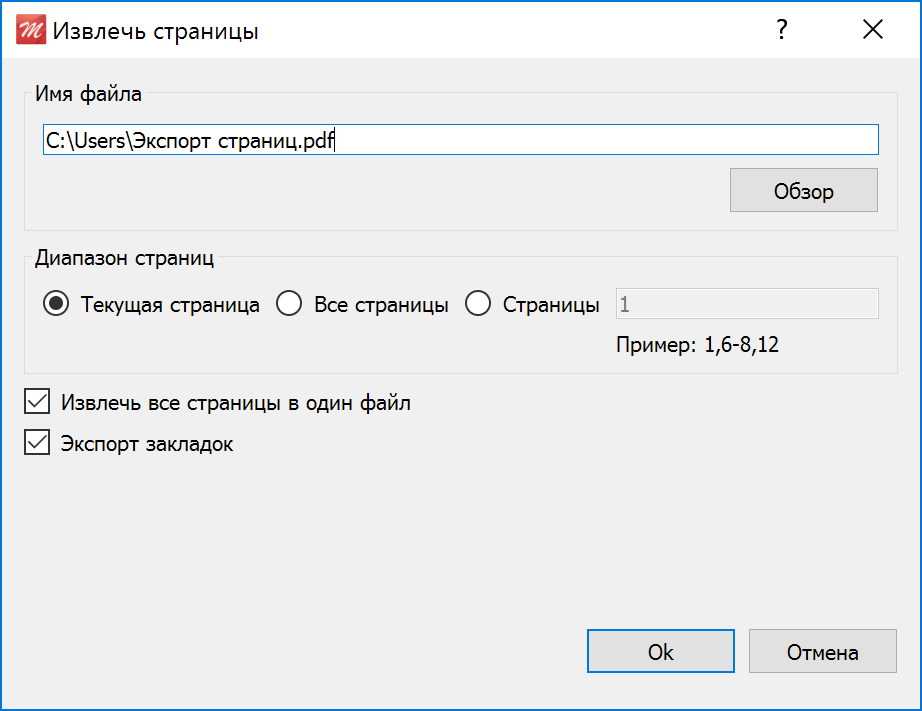Click the Имя файла group label

[x=88, y=94]
